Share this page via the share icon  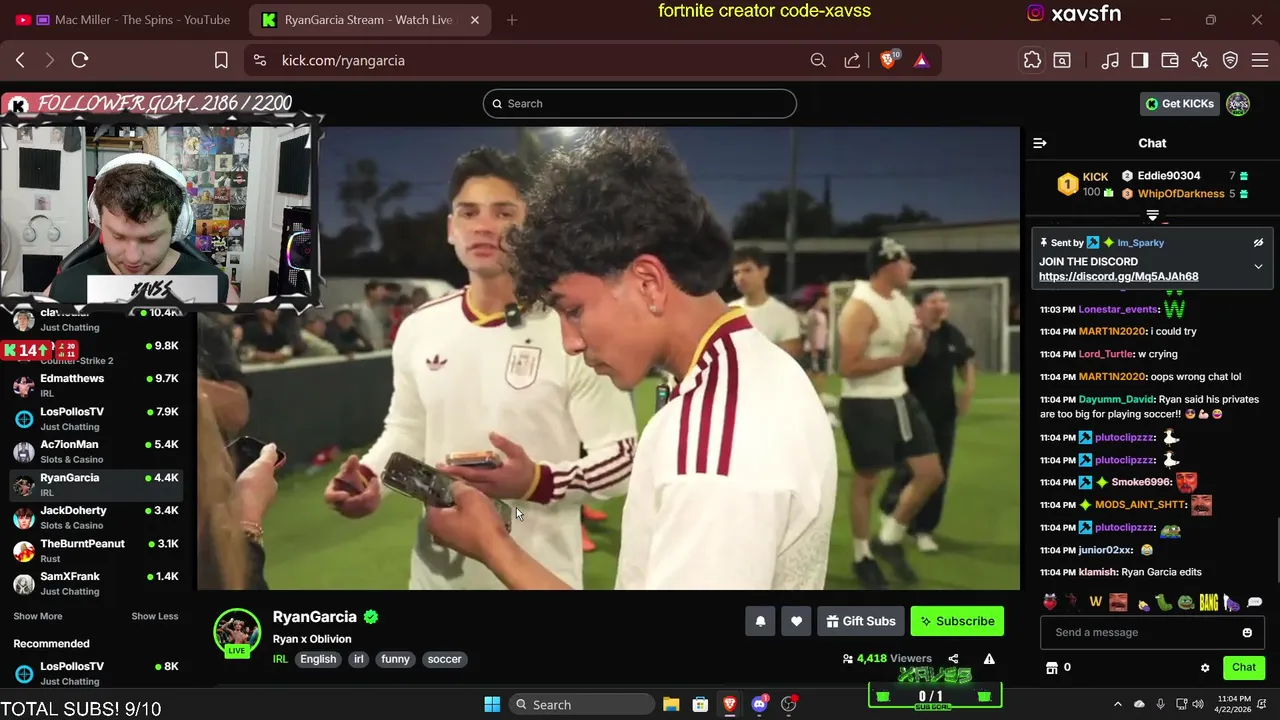click(852, 60)
